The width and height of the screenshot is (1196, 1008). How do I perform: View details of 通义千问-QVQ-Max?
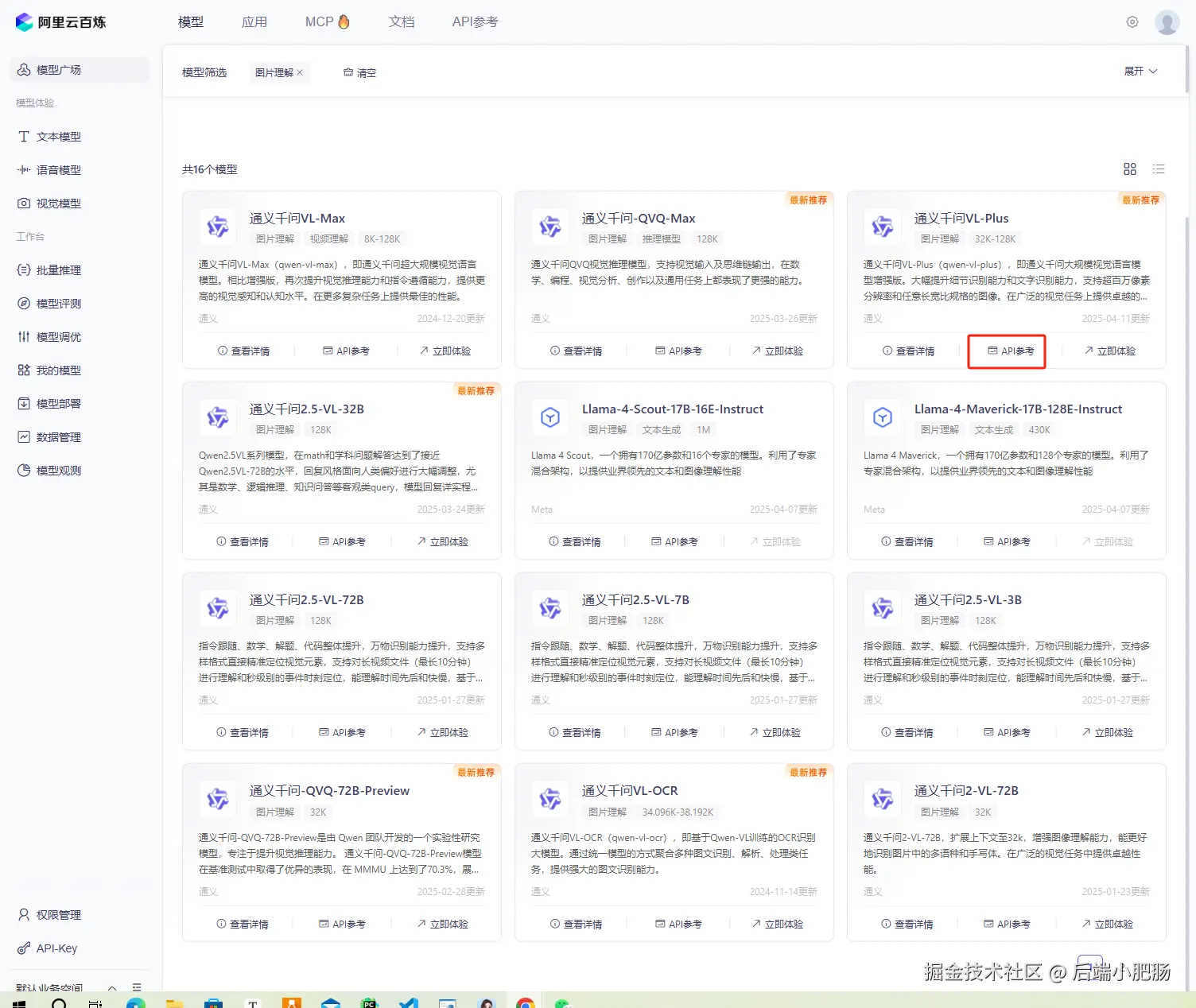[576, 351]
